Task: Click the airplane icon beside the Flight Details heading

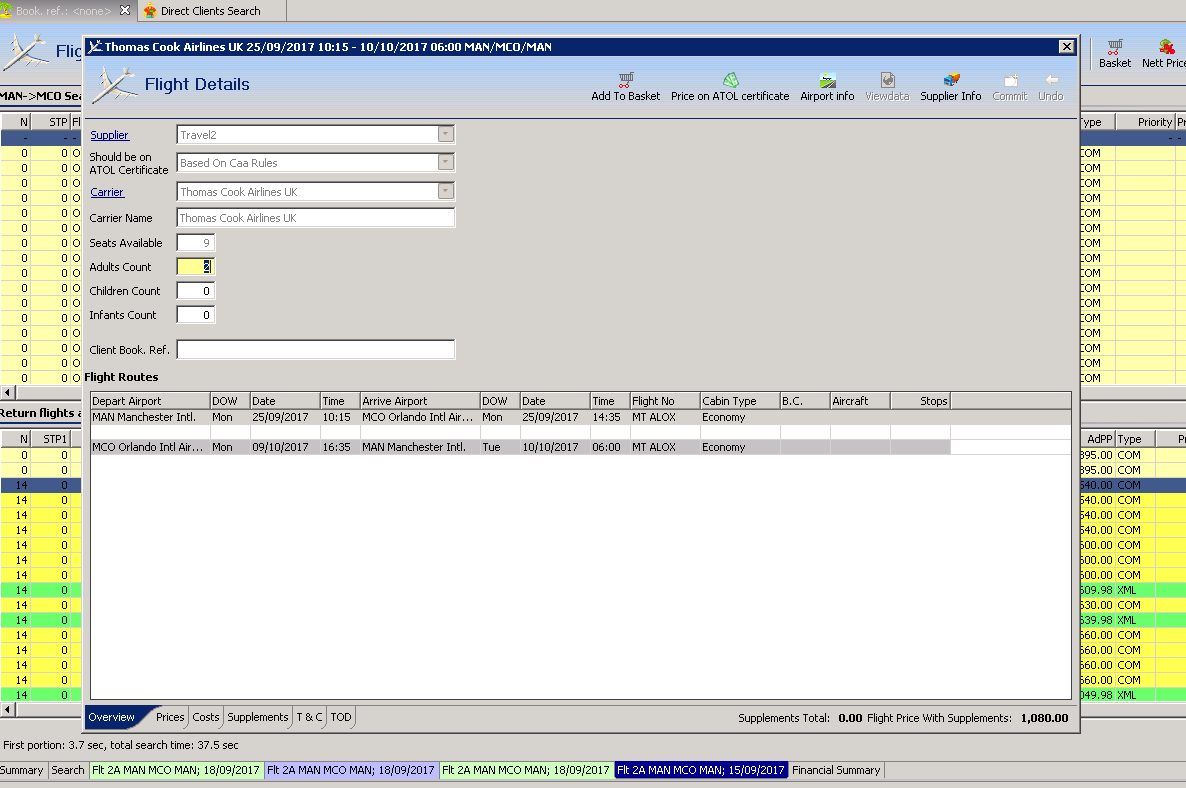Action: 114,84
